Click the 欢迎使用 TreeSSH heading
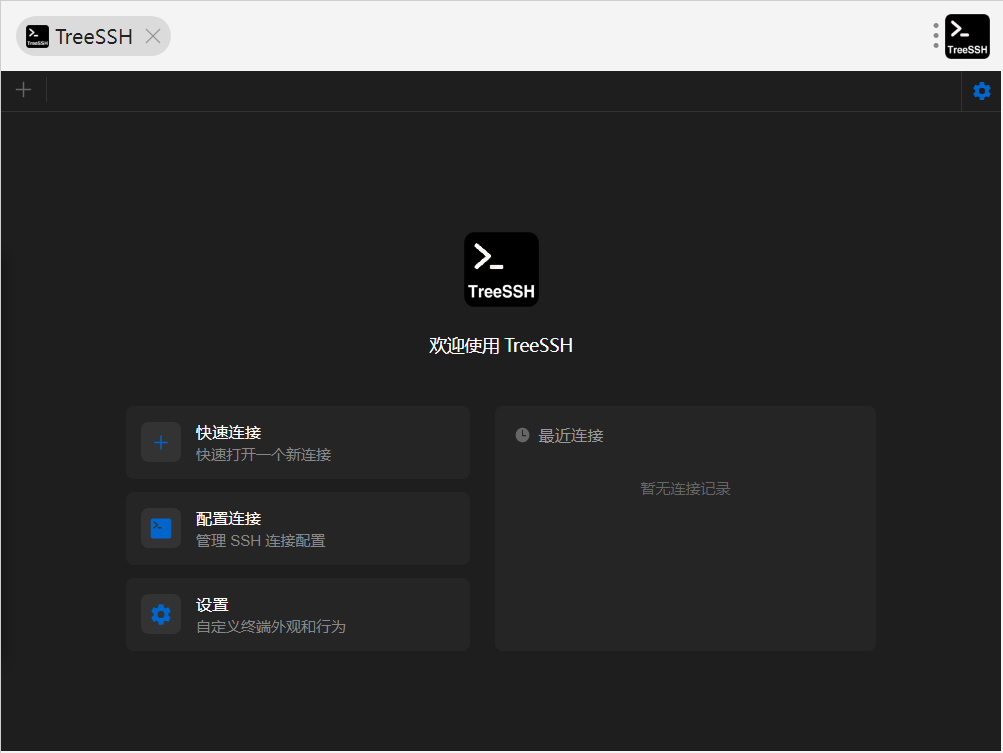 pos(501,345)
